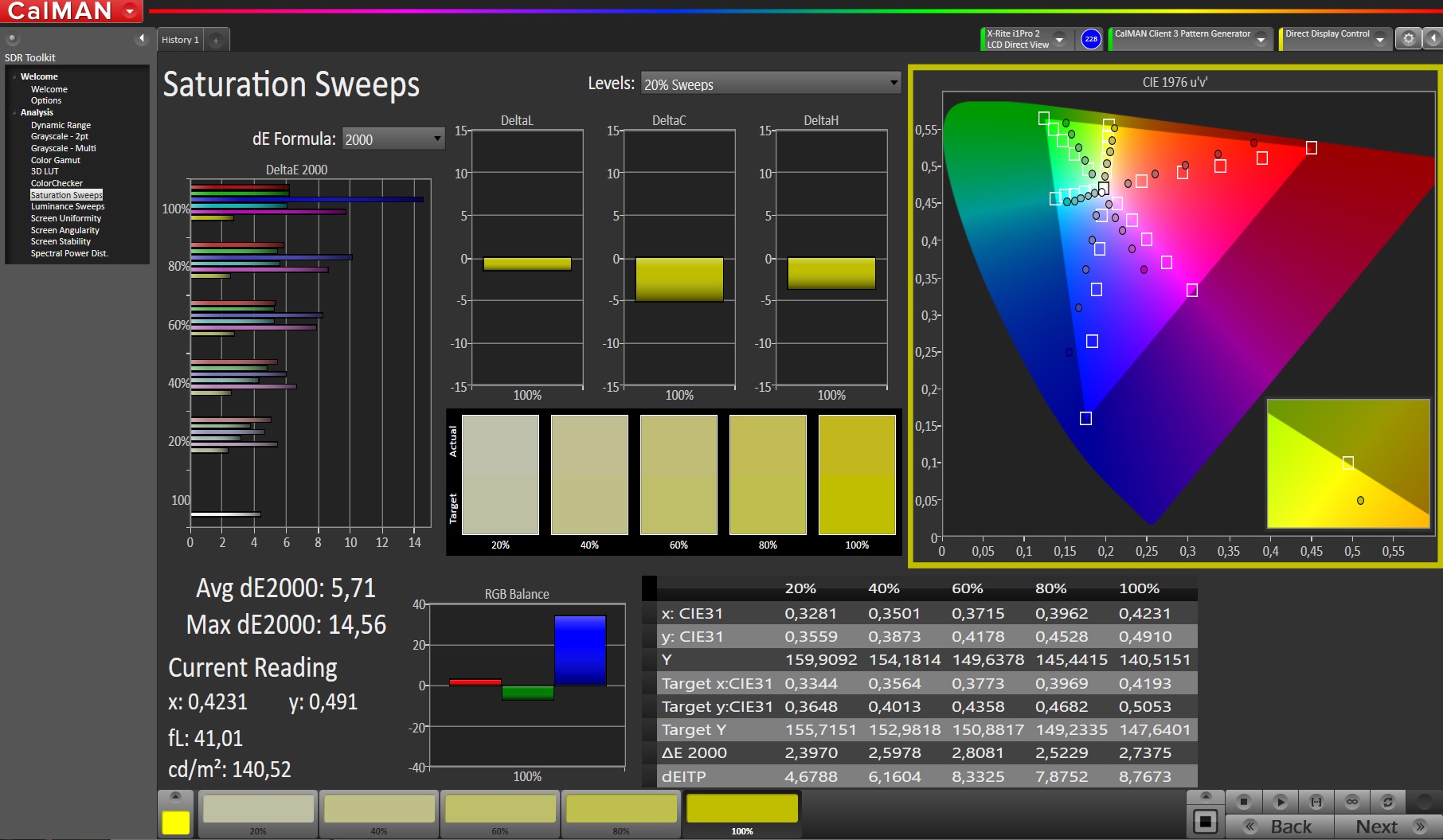Image resolution: width=1443 pixels, height=840 pixels.
Task: Expand the Direct Display Control dropdown
Action: 1380,39
